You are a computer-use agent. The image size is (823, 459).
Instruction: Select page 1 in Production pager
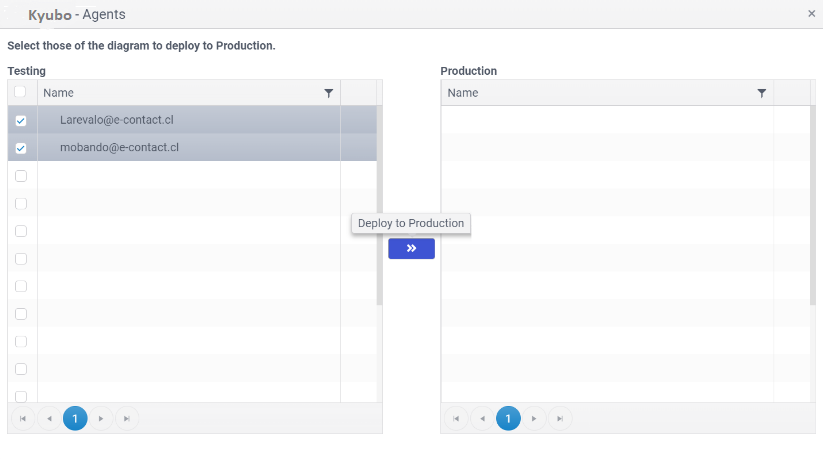508,418
